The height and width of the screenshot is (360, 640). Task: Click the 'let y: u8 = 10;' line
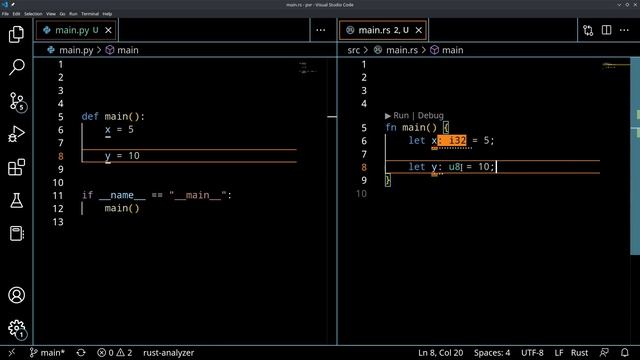coord(451,167)
